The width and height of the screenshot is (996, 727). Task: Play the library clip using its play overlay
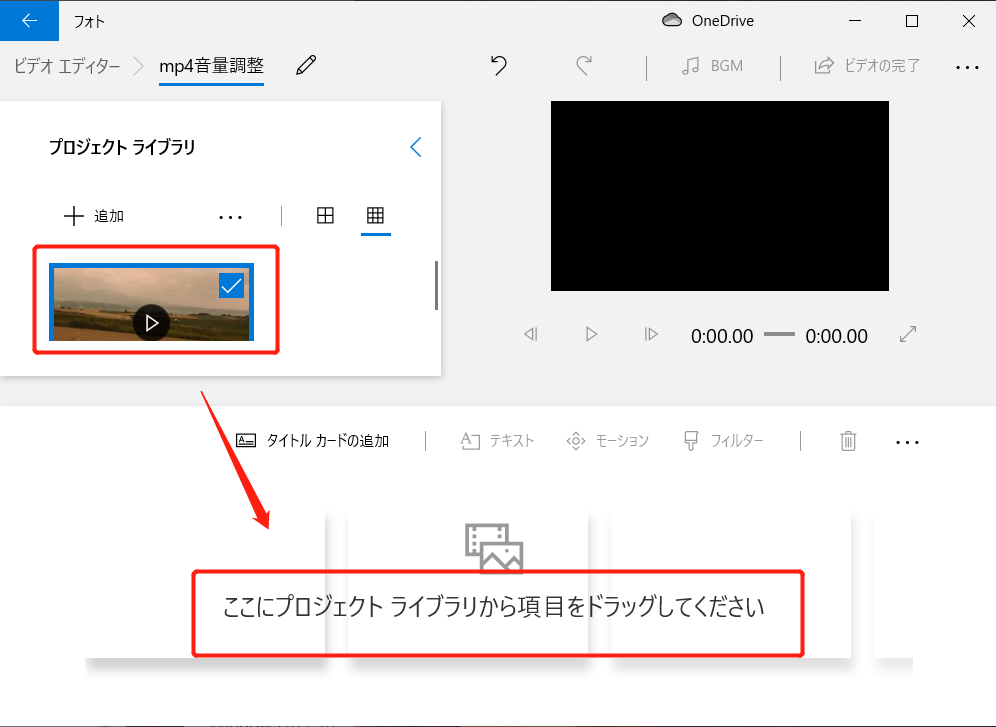click(x=151, y=323)
